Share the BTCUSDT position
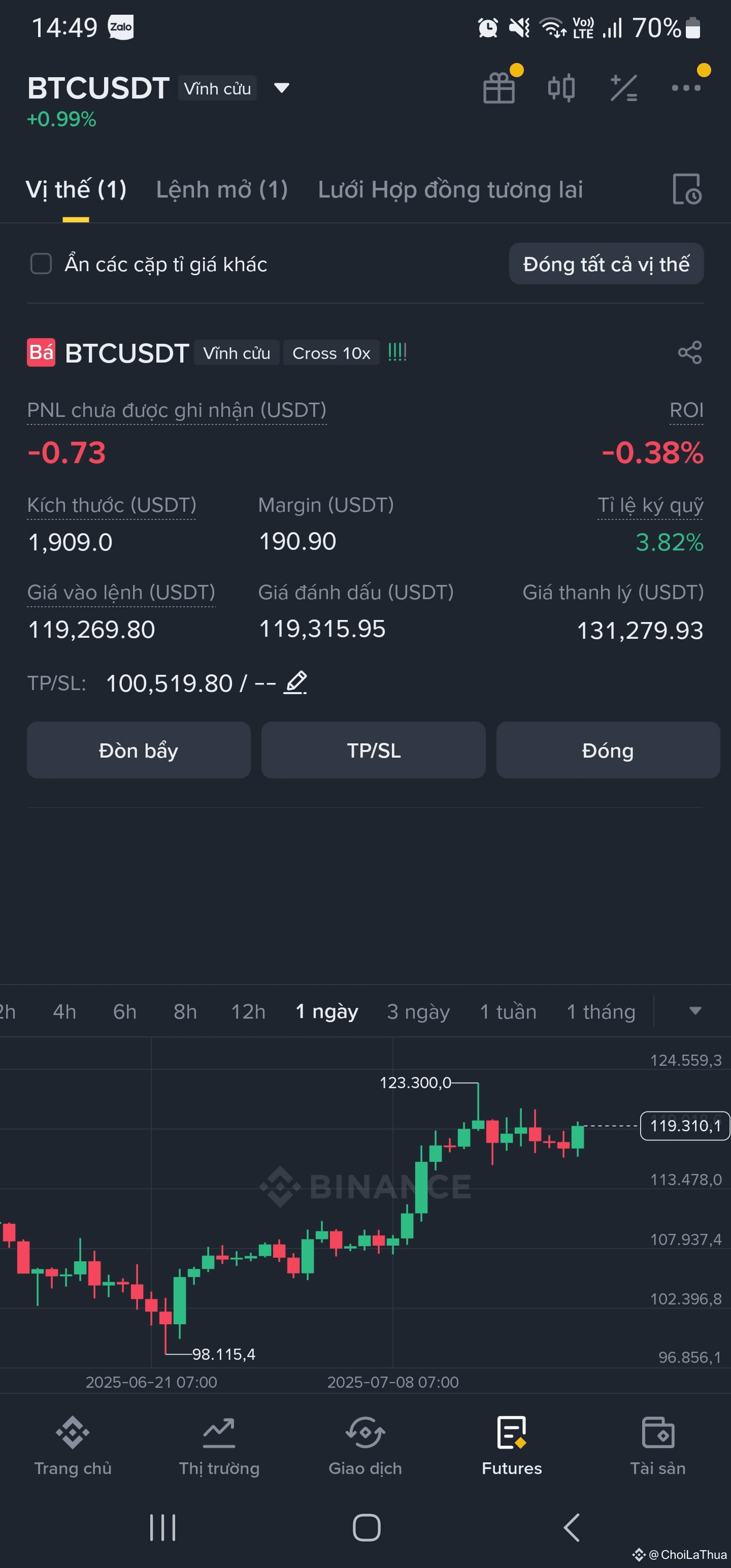 689,352
